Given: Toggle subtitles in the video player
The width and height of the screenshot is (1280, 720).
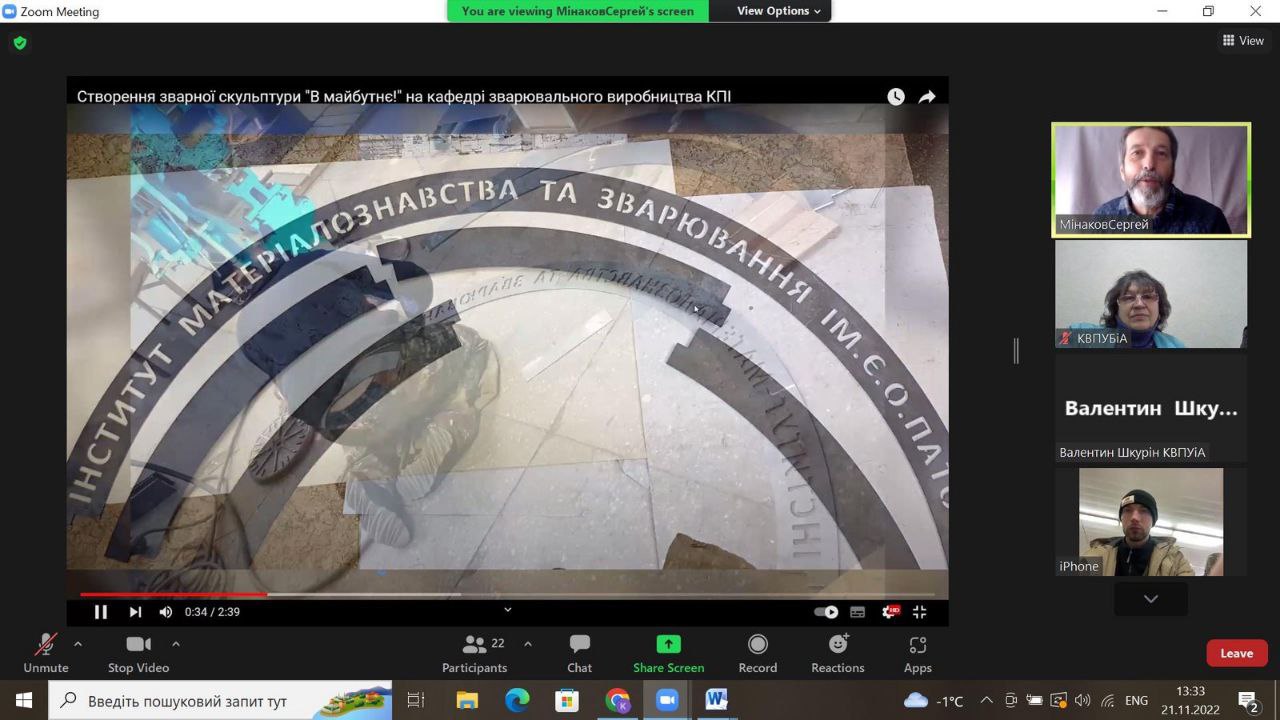Looking at the screenshot, I should point(857,612).
